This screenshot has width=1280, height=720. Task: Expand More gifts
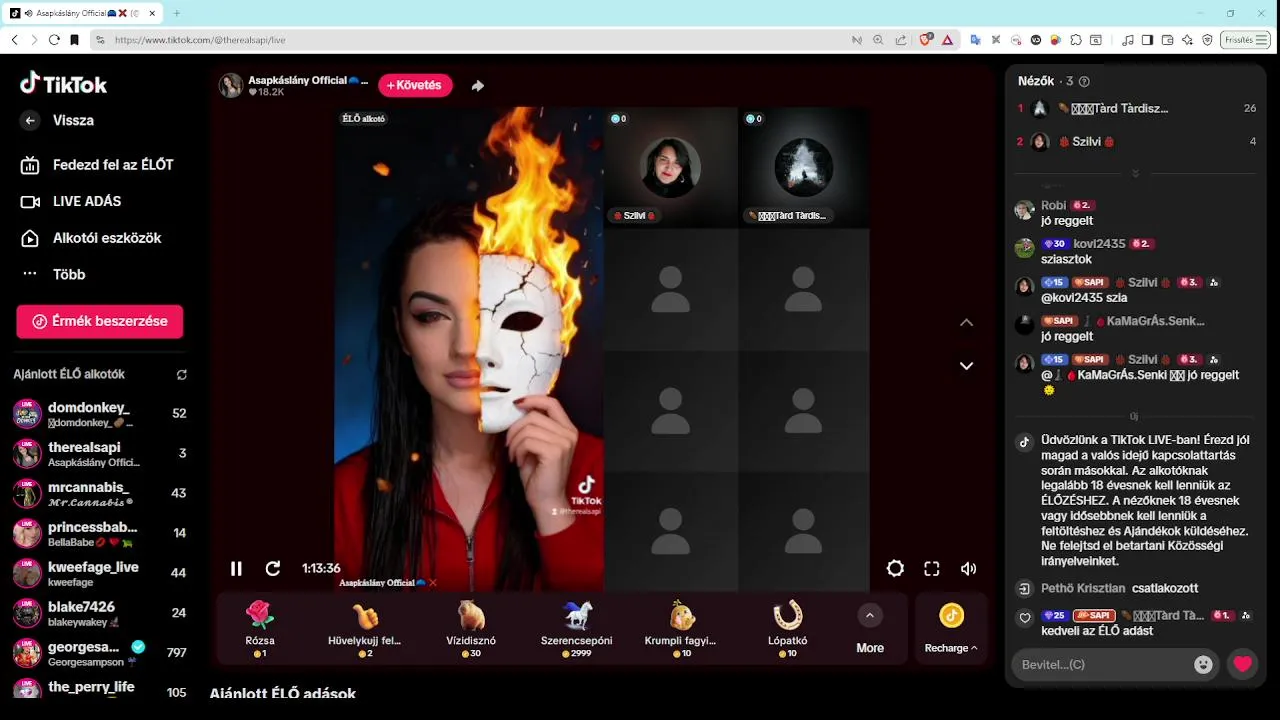(870, 629)
